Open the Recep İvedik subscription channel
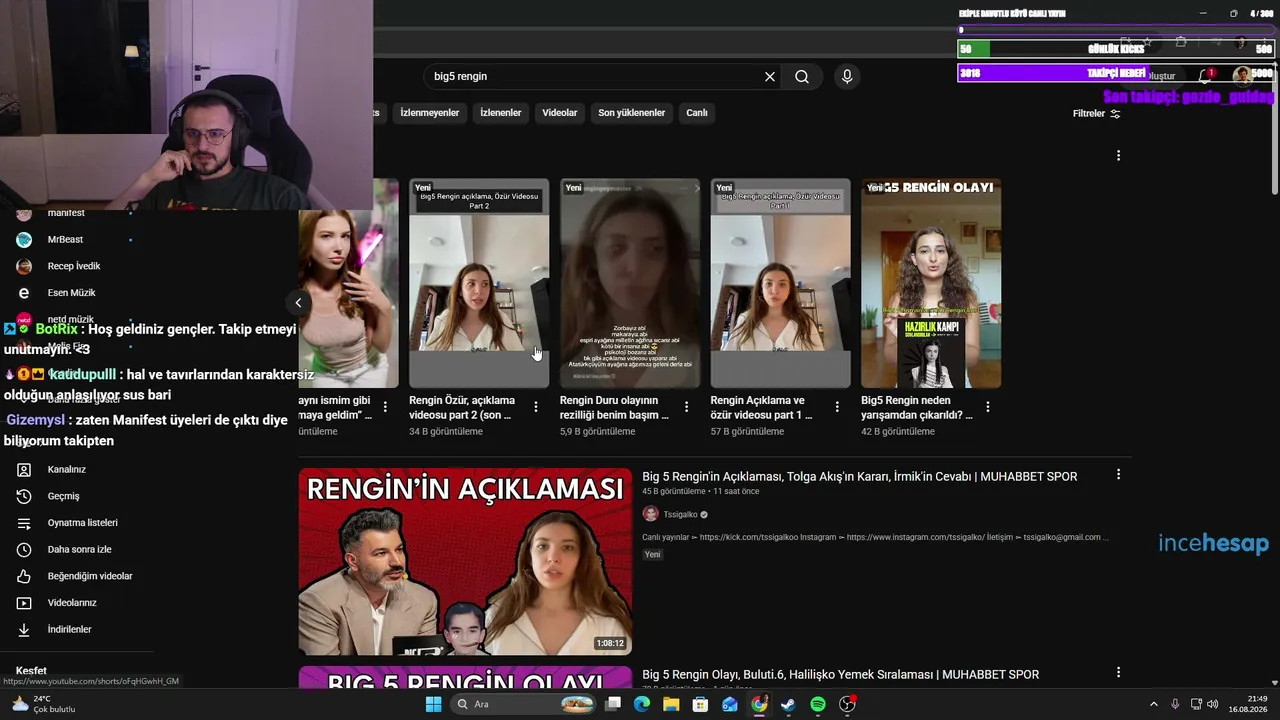The width and height of the screenshot is (1280, 720). click(x=75, y=266)
